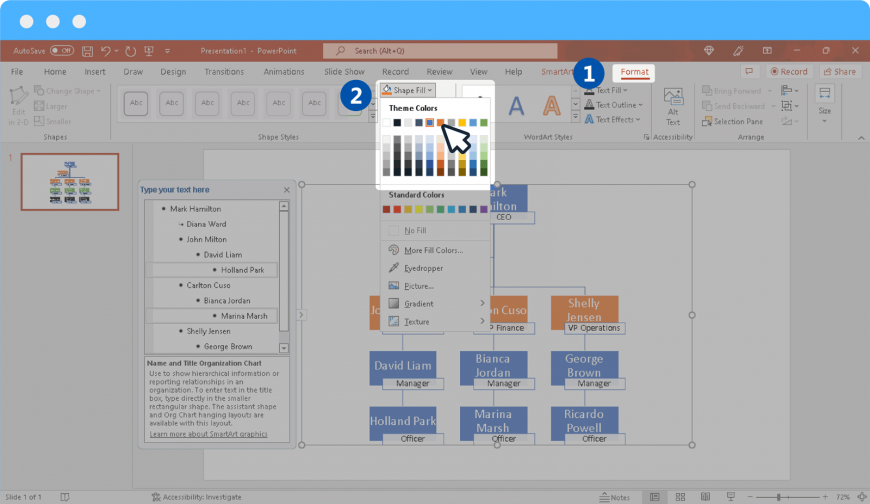Switch to the Home tab

coord(55,72)
